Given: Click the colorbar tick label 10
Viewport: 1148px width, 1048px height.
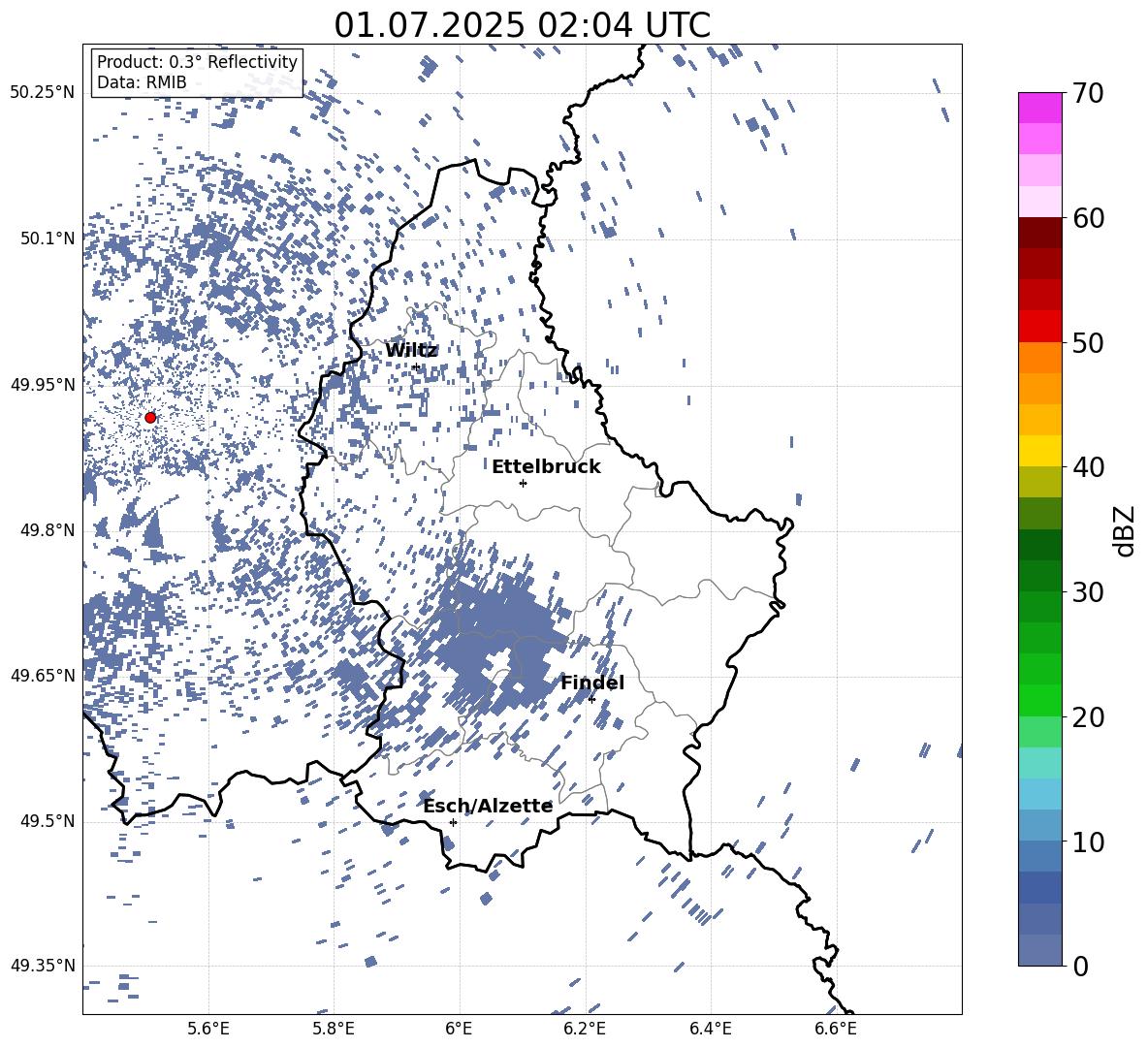Looking at the screenshot, I should pos(1089,842).
